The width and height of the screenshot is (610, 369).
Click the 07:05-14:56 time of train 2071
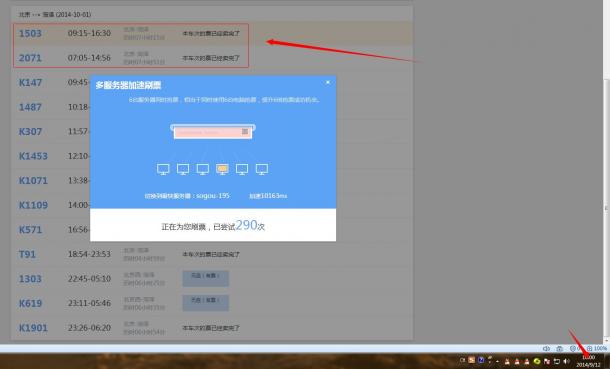click(89, 58)
